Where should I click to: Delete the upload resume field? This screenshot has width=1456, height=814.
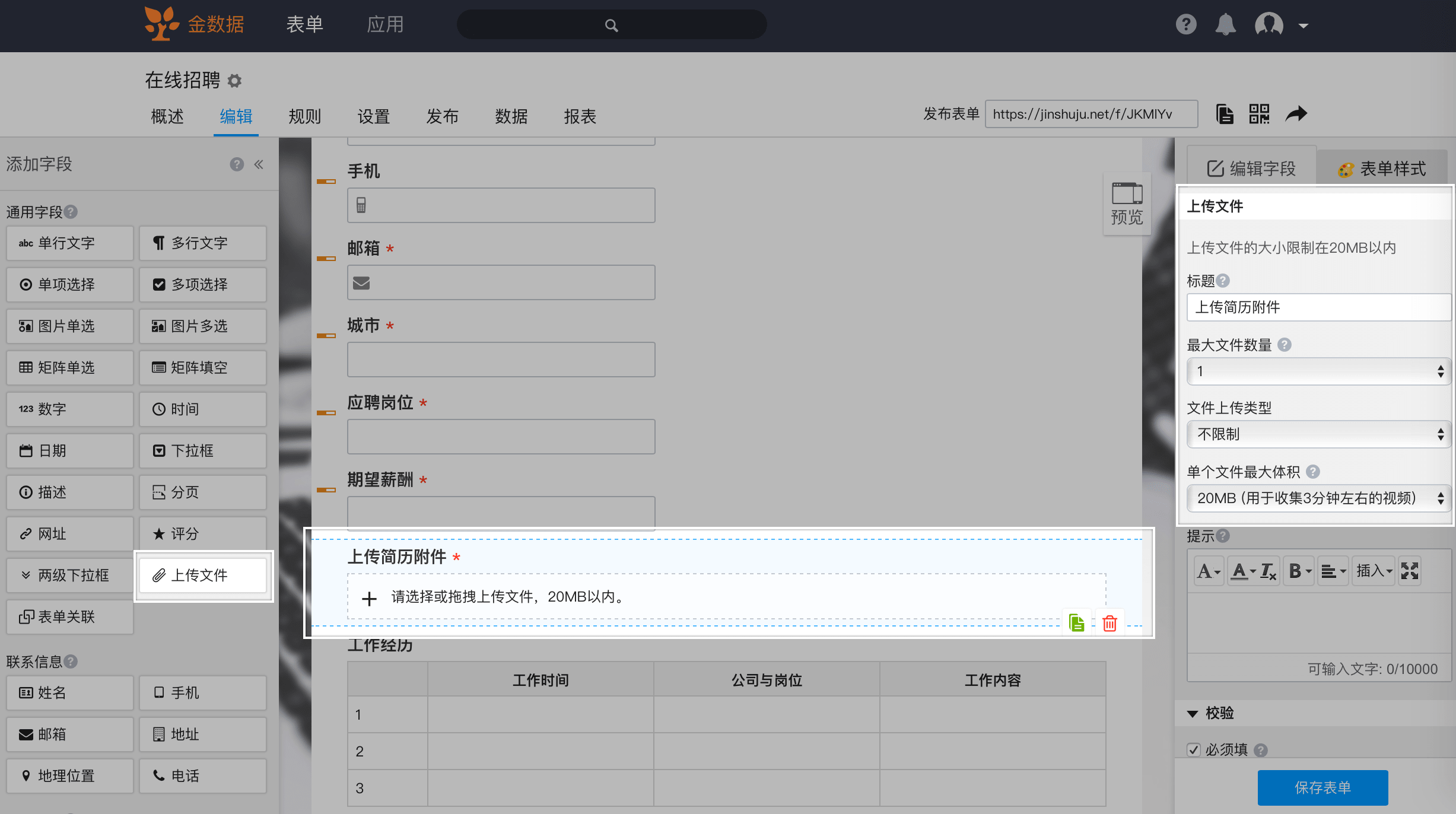coord(1110,624)
